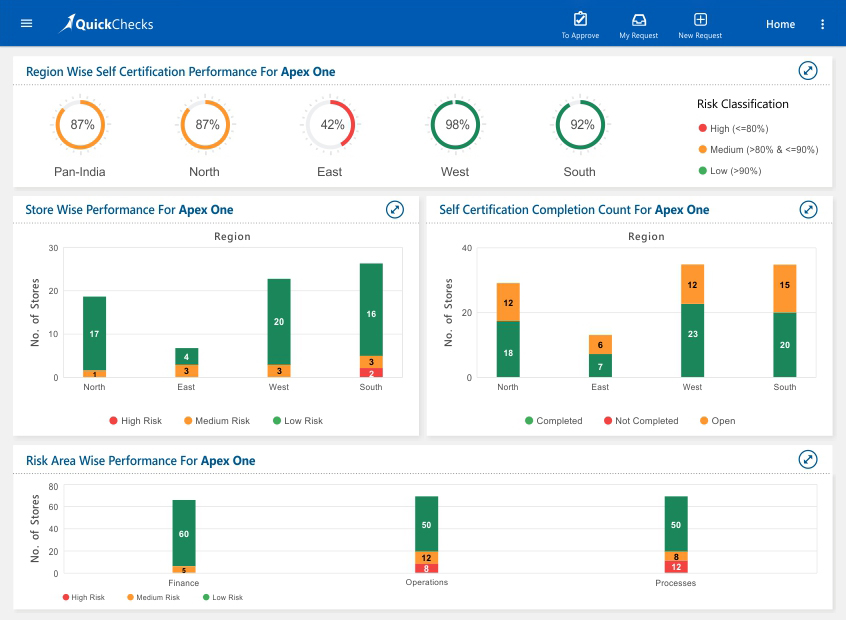This screenshot has height=620, width=846.
Task: Click South low-risk bar showing 16 stores
Action: [371, 310]
